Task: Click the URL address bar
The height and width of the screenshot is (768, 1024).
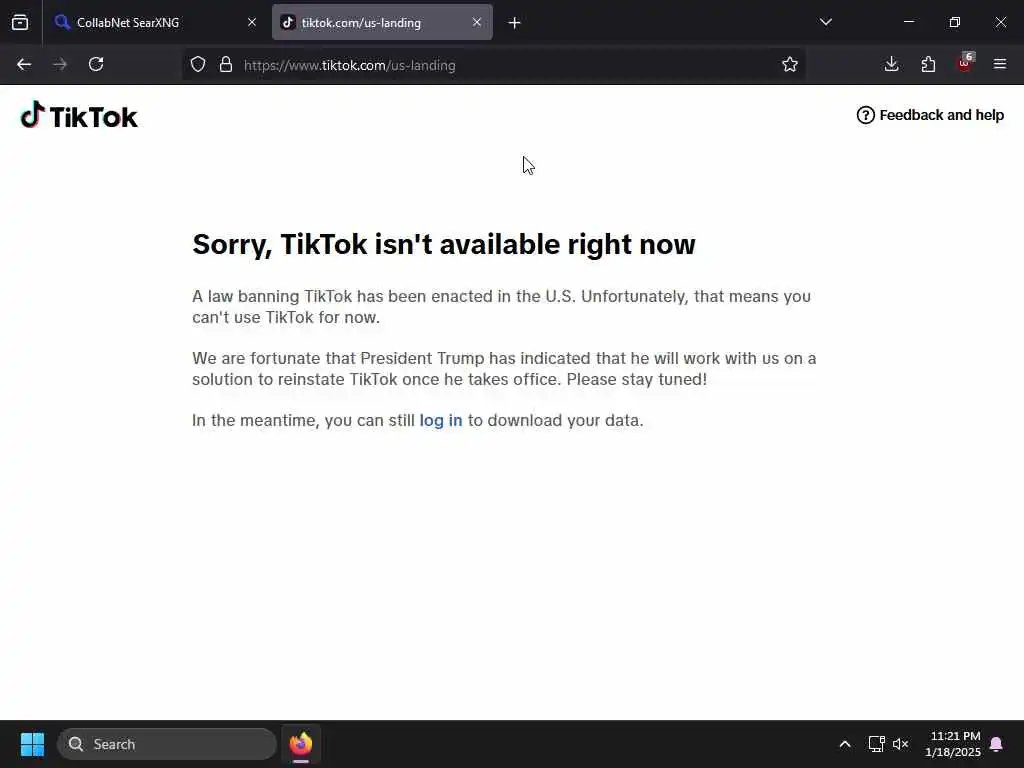Action: 509,65
